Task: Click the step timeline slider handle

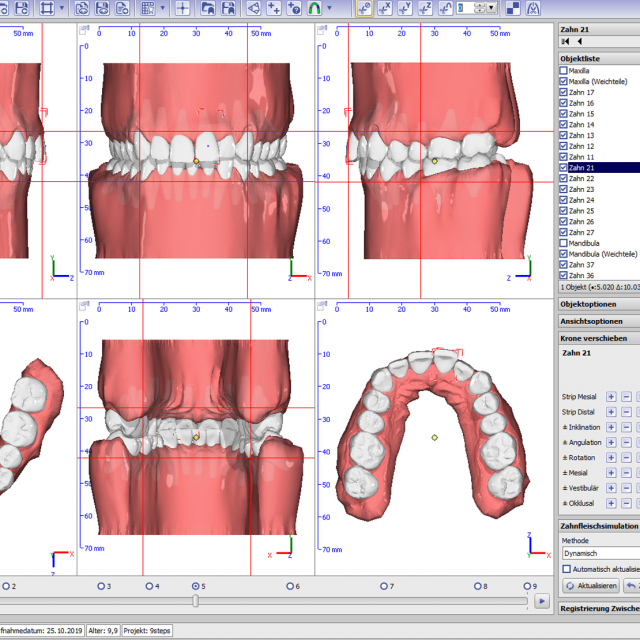Action: [x=195, y=601]
